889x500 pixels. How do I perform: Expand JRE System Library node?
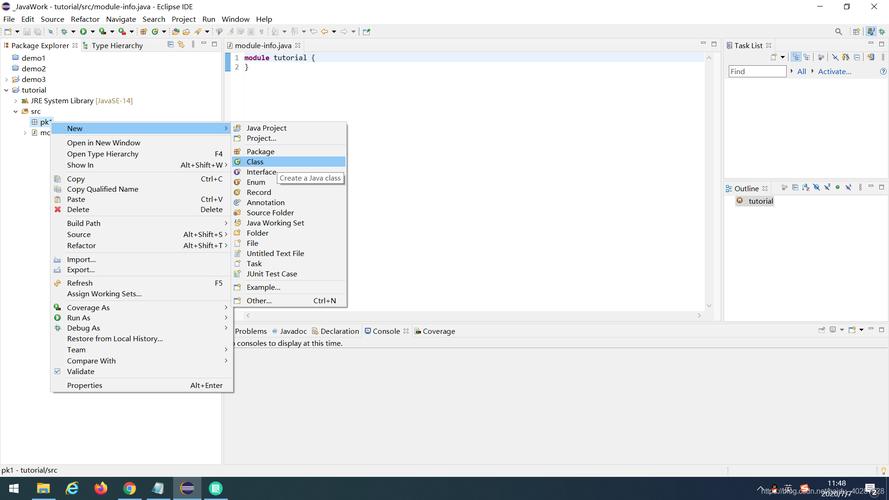16,101
